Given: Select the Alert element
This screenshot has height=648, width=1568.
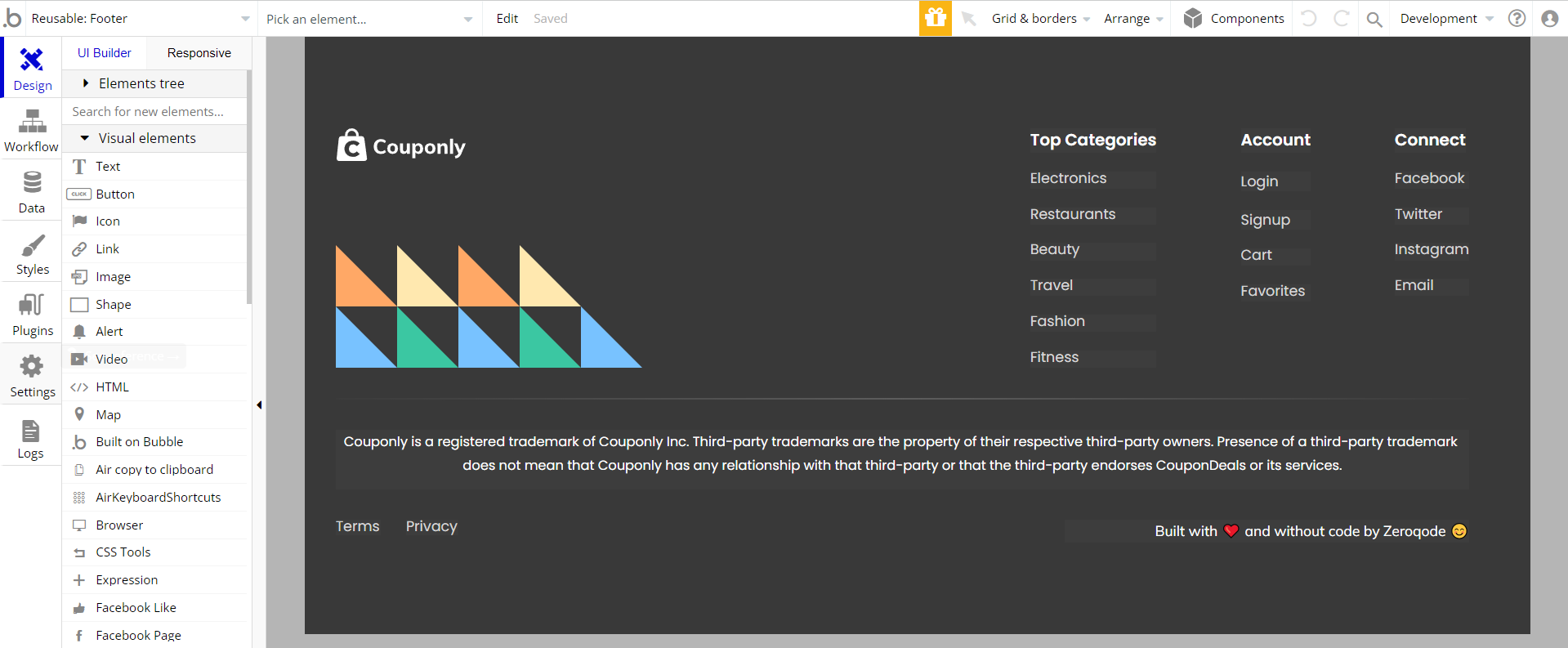Looking at the screenshot, I should pyautogui.click(x=154, y=332).
